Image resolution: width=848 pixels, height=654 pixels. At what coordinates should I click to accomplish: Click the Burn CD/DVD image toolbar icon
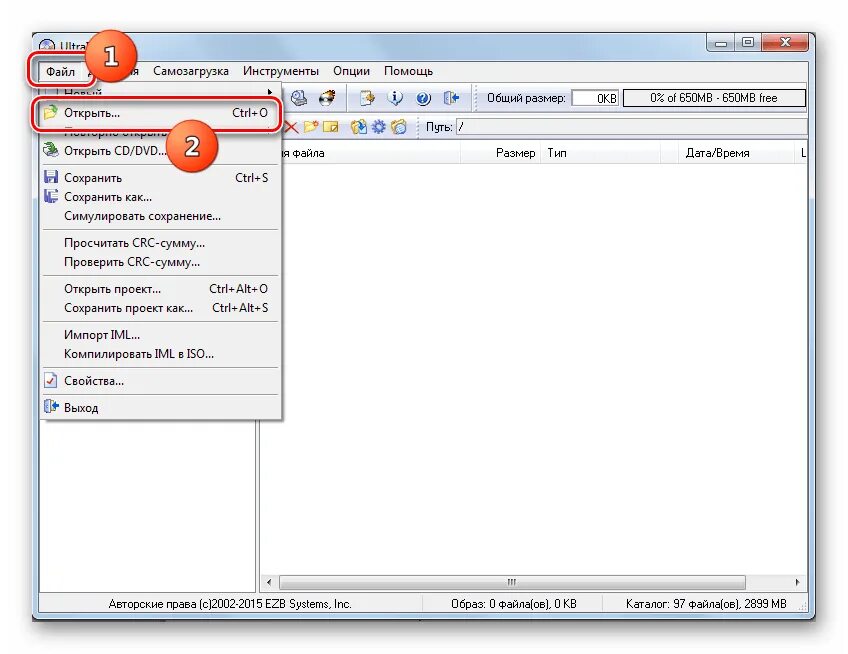327,98
